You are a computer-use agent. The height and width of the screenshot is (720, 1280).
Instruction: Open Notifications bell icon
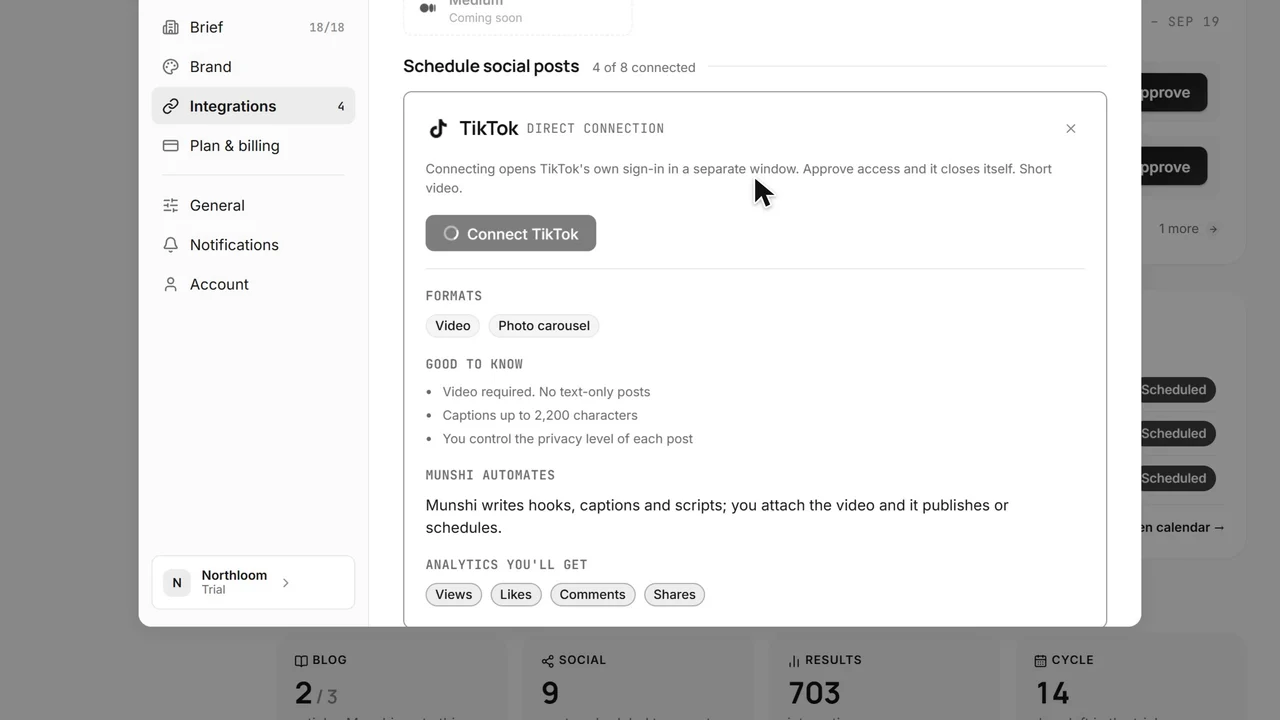pos(171,245)
